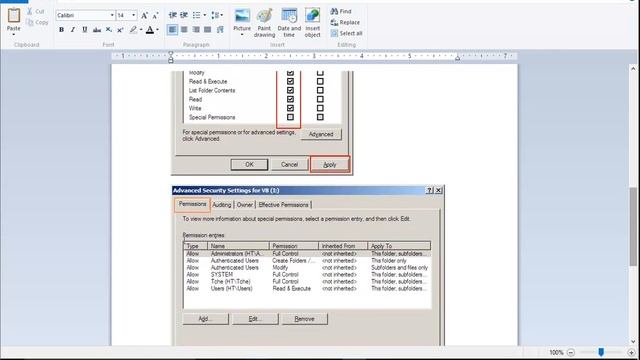Justify the paragraph text
Viewport: 640px width, 360px height.
[x=208, y=29]
